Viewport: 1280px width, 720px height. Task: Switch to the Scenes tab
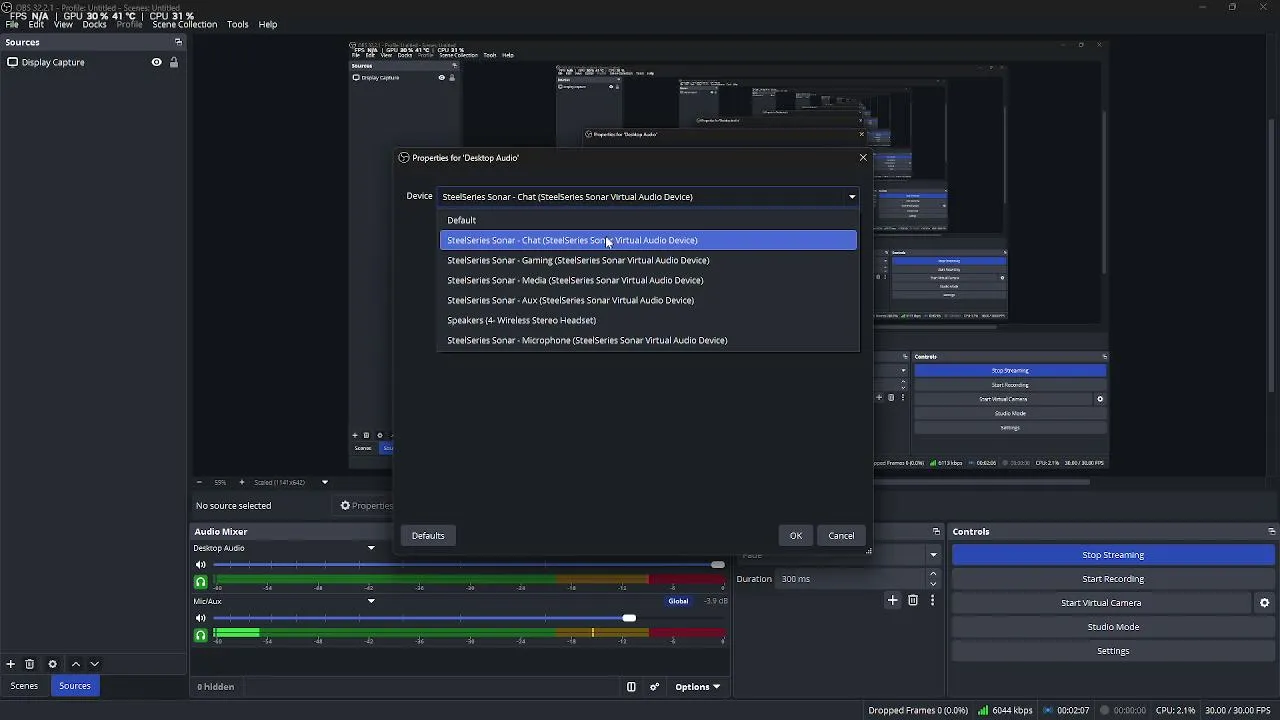(24, 686)
